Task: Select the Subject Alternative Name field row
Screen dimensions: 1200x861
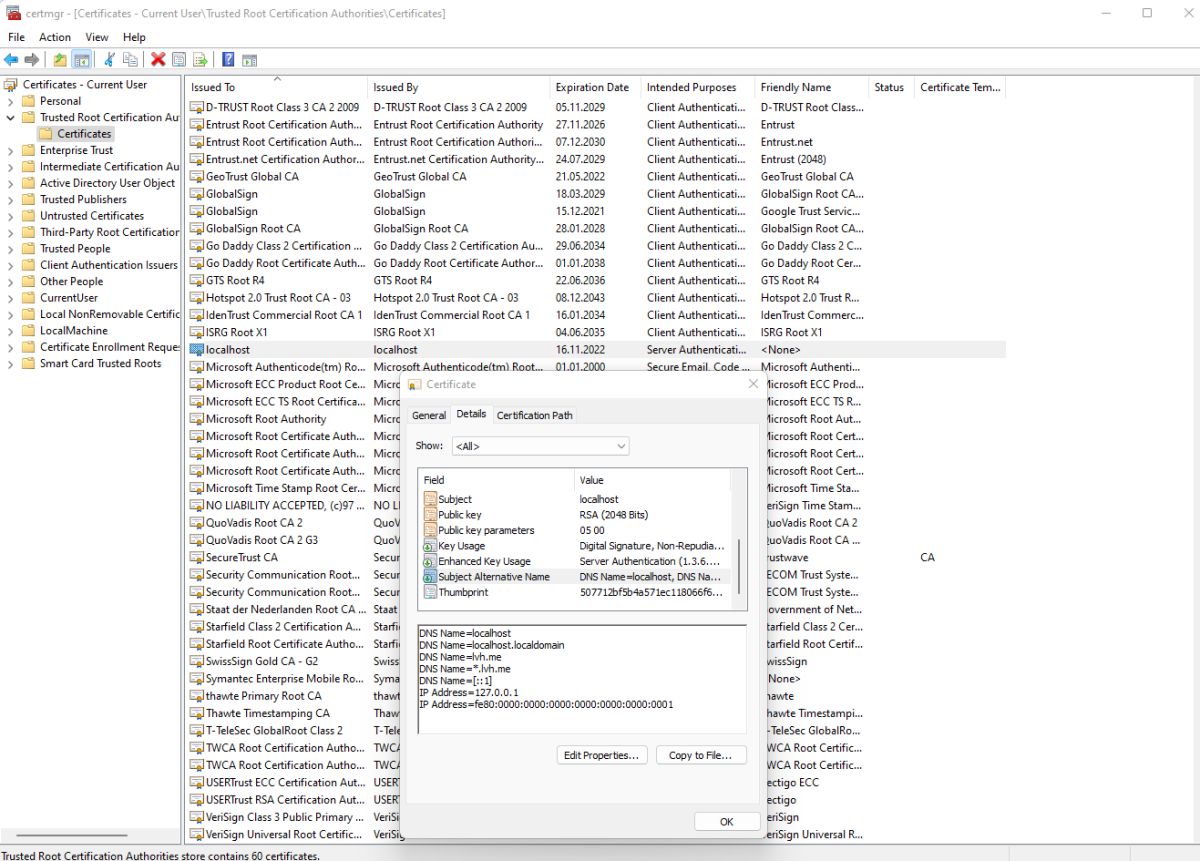Action: click(x=576, y=577)
